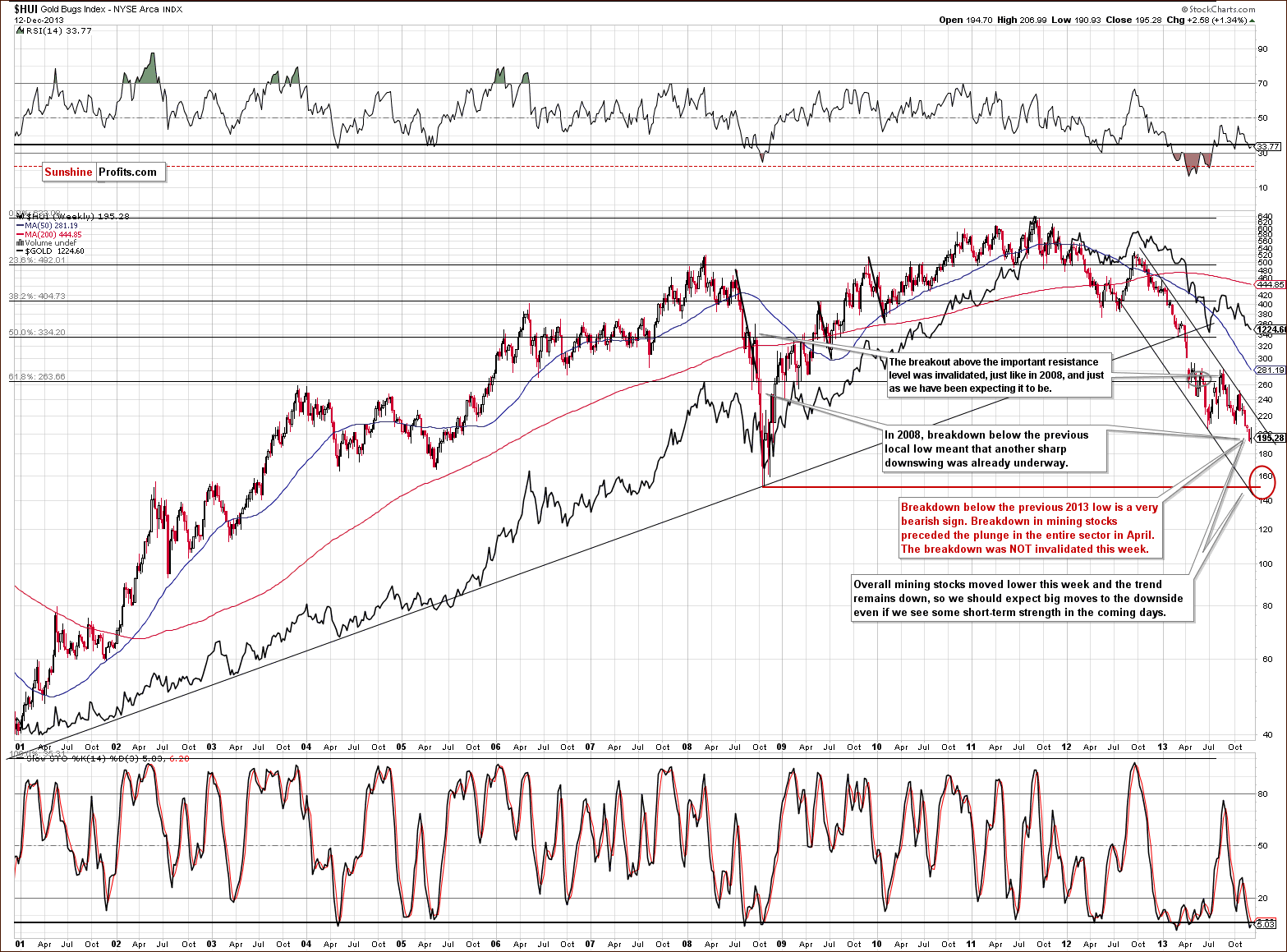Viewport: 1287px width, 952px height.
Task: Click the 13 year label below price chart
Action: tap(1161, 747)
